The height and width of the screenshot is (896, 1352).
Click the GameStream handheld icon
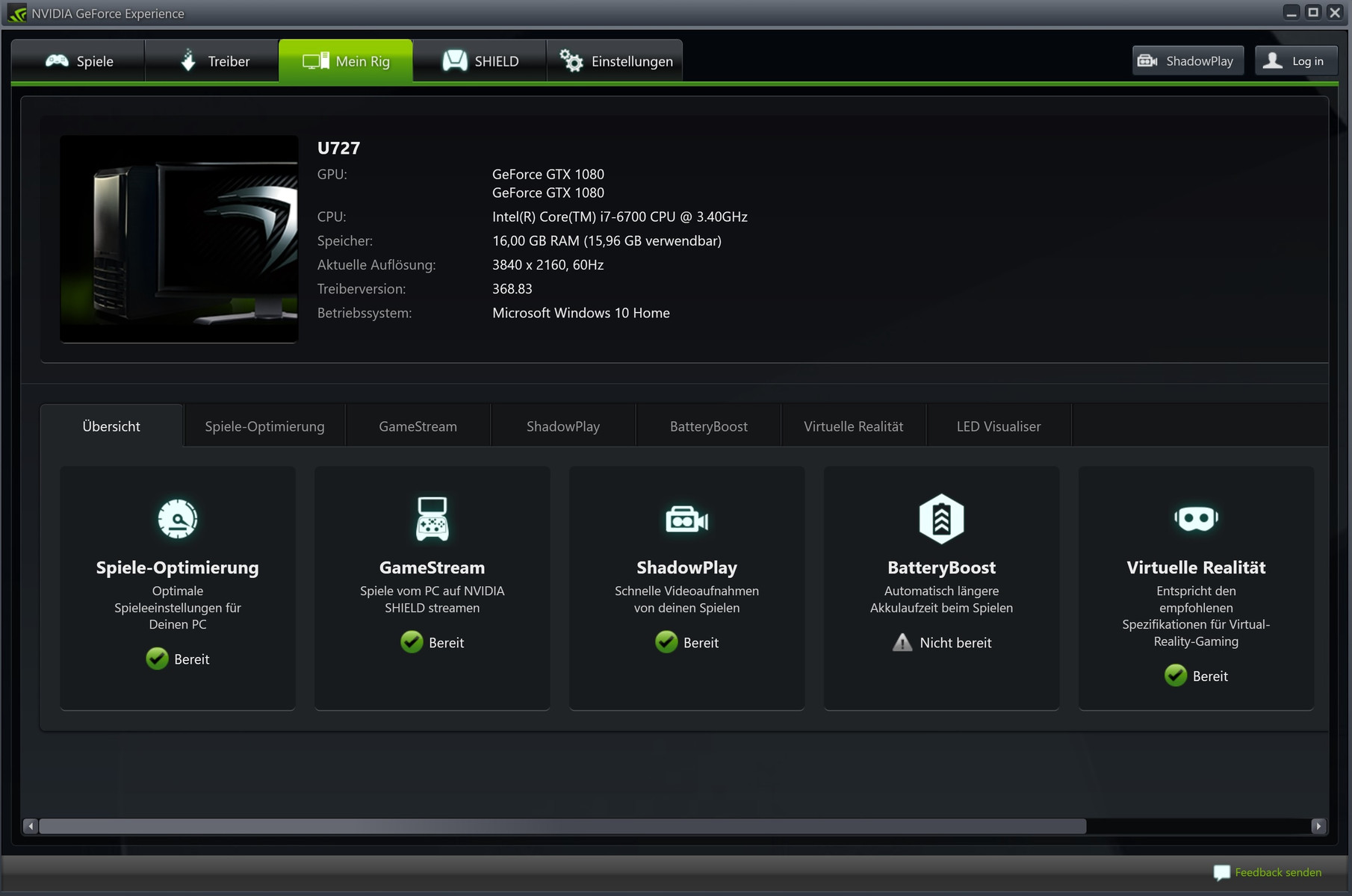coord(432,518)
